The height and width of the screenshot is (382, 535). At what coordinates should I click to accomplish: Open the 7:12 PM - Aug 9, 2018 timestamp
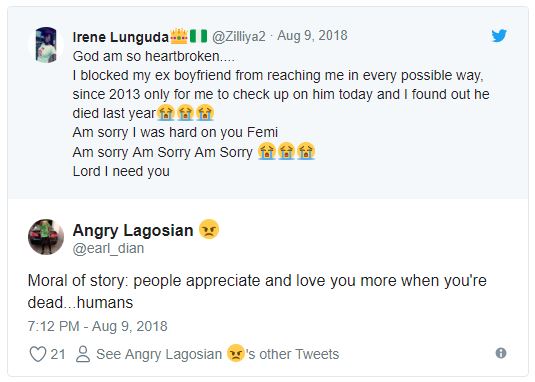click(98, 326)
